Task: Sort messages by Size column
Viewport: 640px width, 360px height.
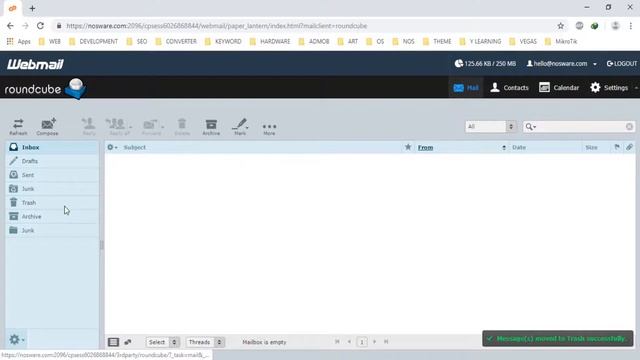Action: coord(591,147)
